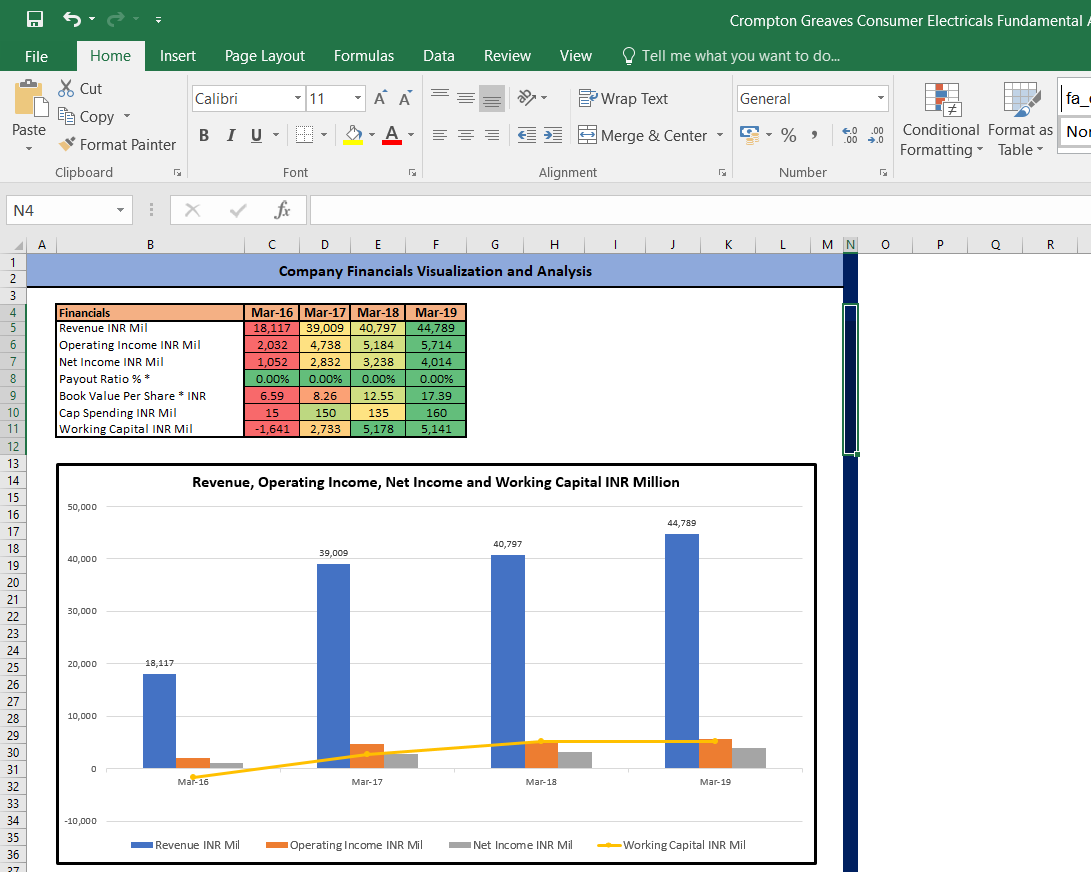Screen dimensions: 1091x872
Task: Set Middle Align vertical alignment
Action: point(466,98)
